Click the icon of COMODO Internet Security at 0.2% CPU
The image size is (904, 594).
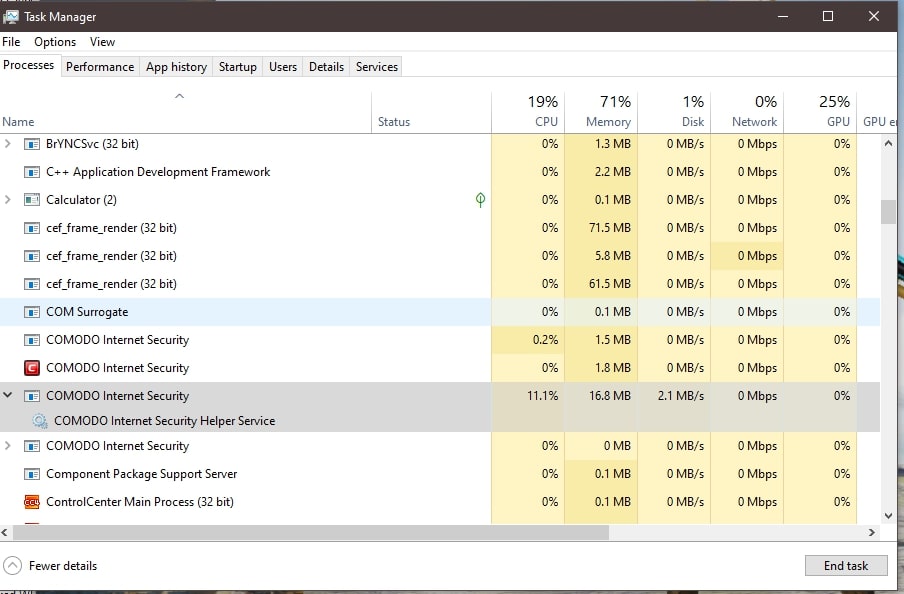coord(32,340)
